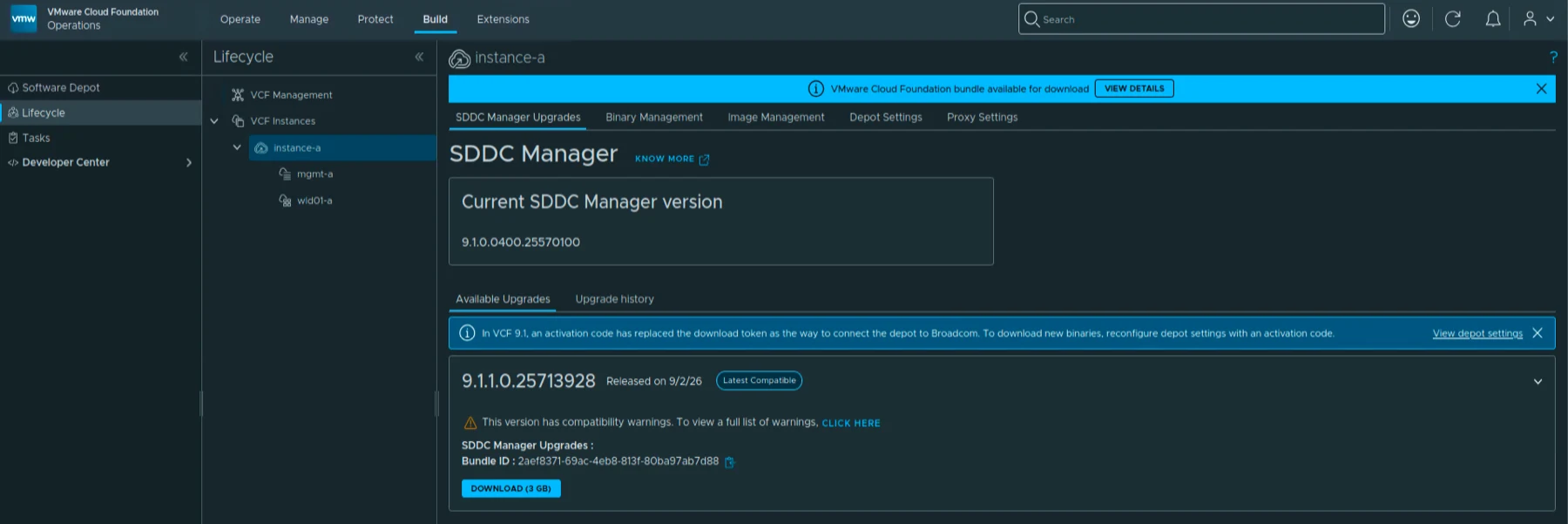This screenshot has width=1568, height=524.
Task: Copy the Bundle ID to clipboard
Action: [729, 462]
